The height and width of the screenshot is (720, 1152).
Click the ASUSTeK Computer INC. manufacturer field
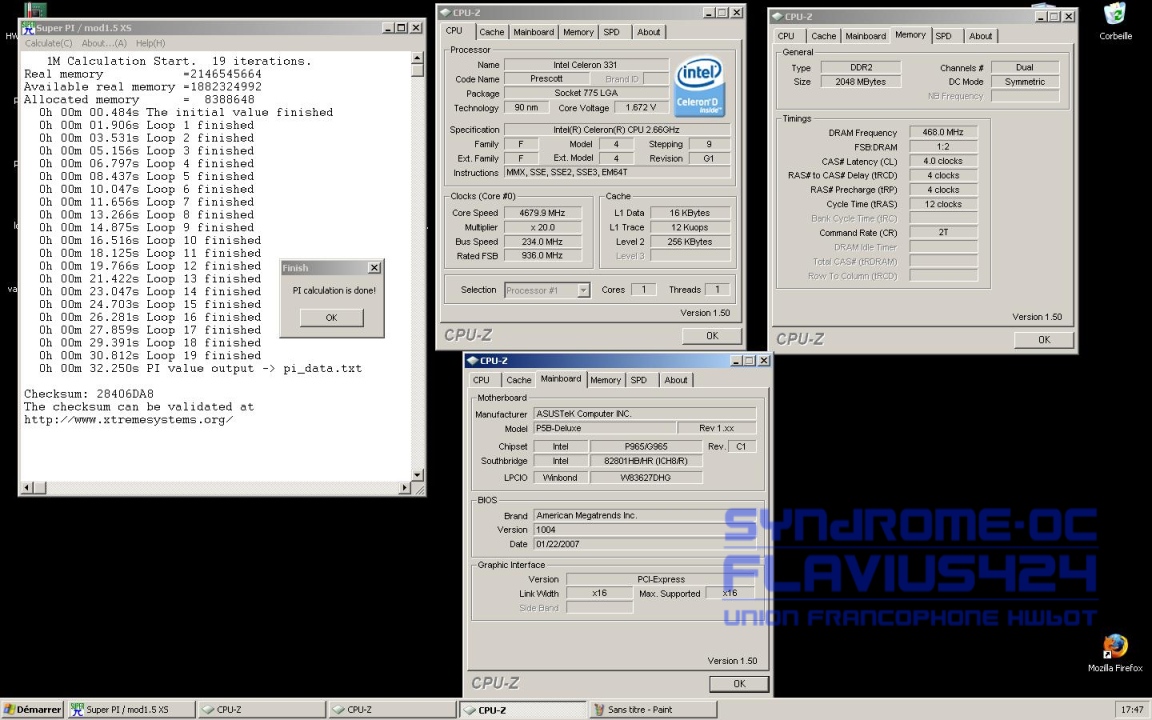pos(644,414)
